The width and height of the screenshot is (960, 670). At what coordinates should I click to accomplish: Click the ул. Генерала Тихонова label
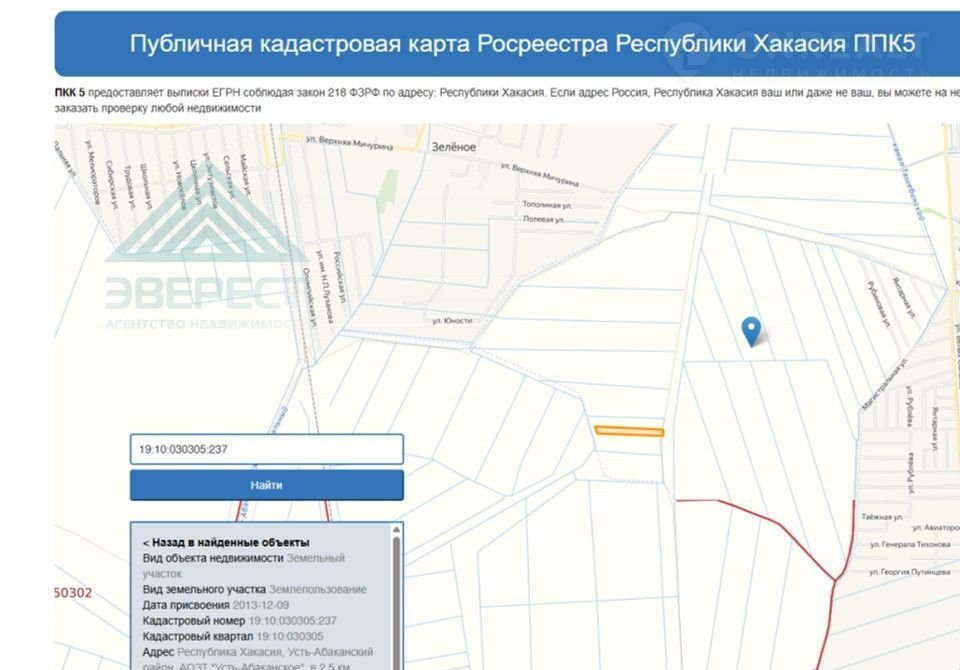(907, 545)
